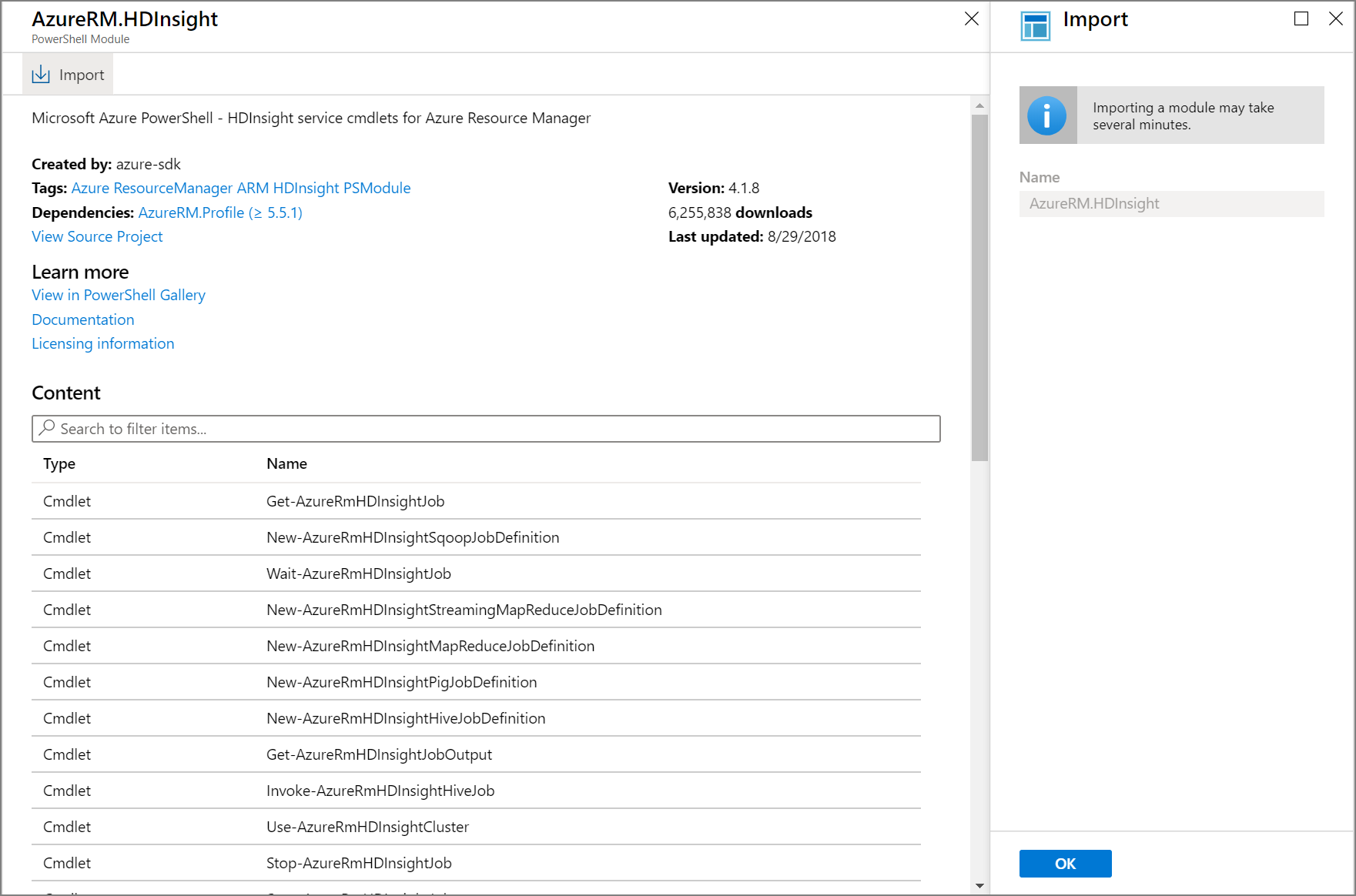
Task: Open View in PowerShell Gallery
Action: 118,295
